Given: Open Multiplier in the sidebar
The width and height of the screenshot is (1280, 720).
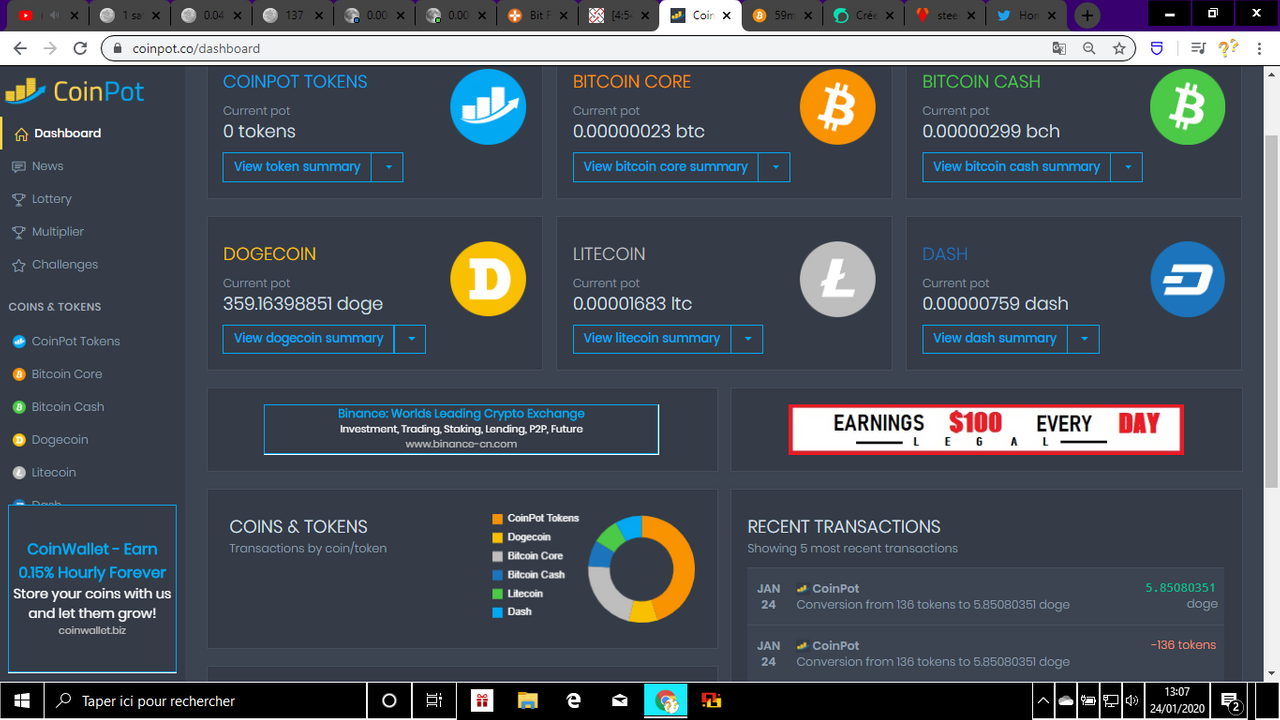Looking at the screenshot, I should [x=58, y=232].
